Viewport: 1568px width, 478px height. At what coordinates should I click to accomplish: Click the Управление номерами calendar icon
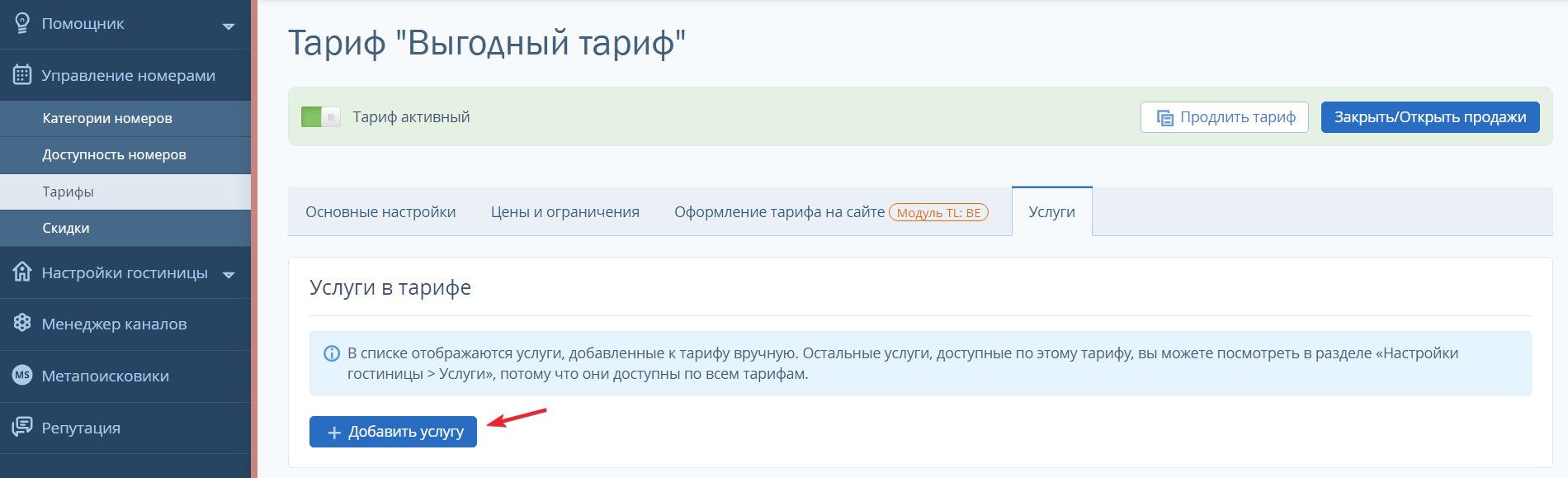[22, 75]
